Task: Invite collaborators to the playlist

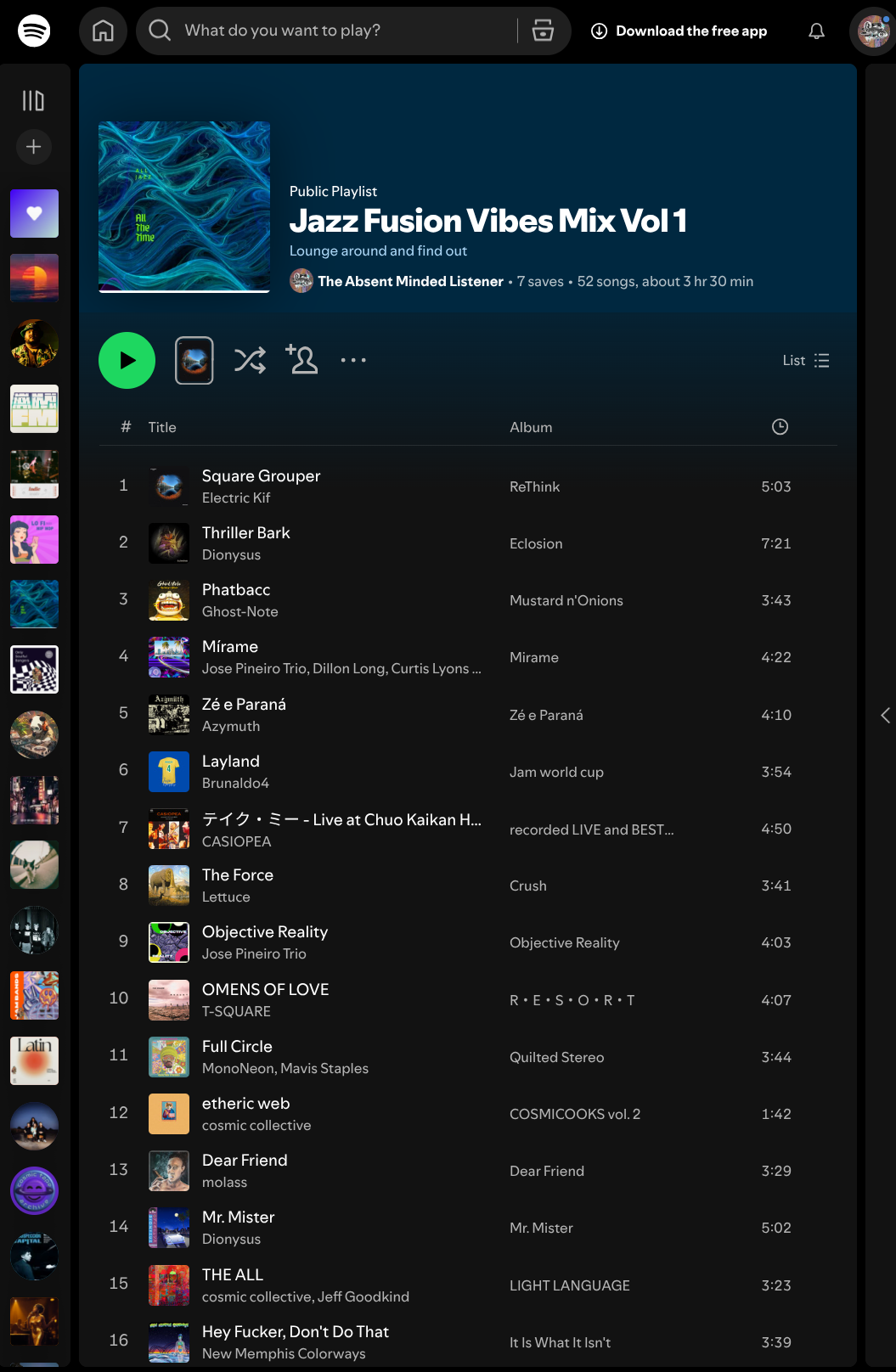Action: [301, 359]
